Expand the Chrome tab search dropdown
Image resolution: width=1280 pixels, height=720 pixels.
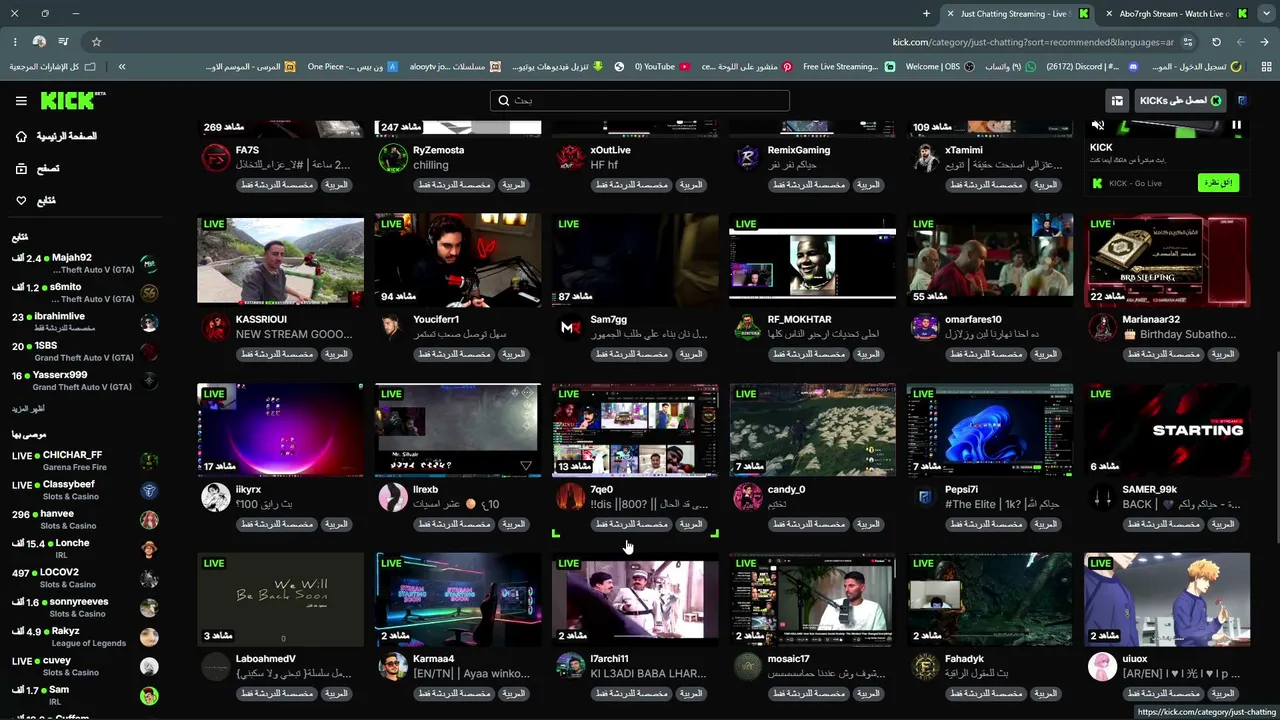click(1266, 14)
